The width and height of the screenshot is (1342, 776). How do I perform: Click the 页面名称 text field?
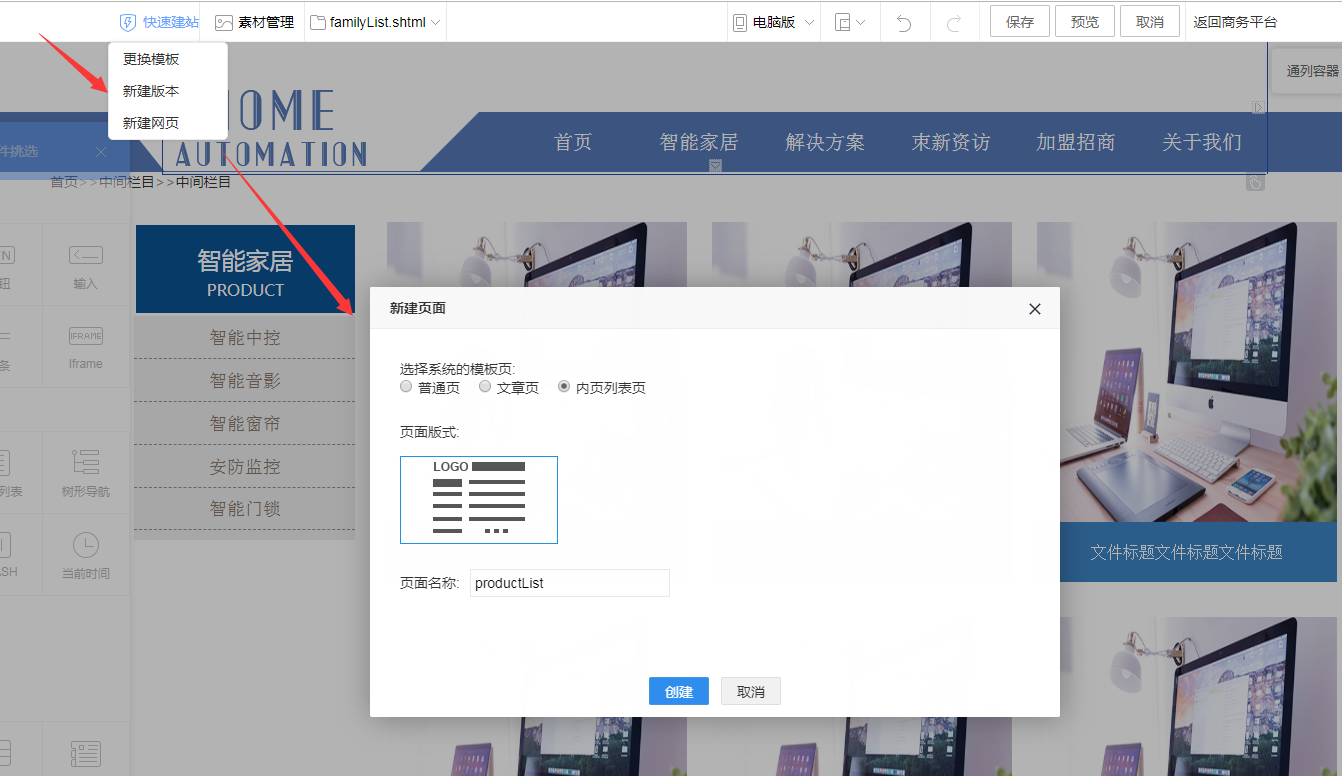coord(569,583)
